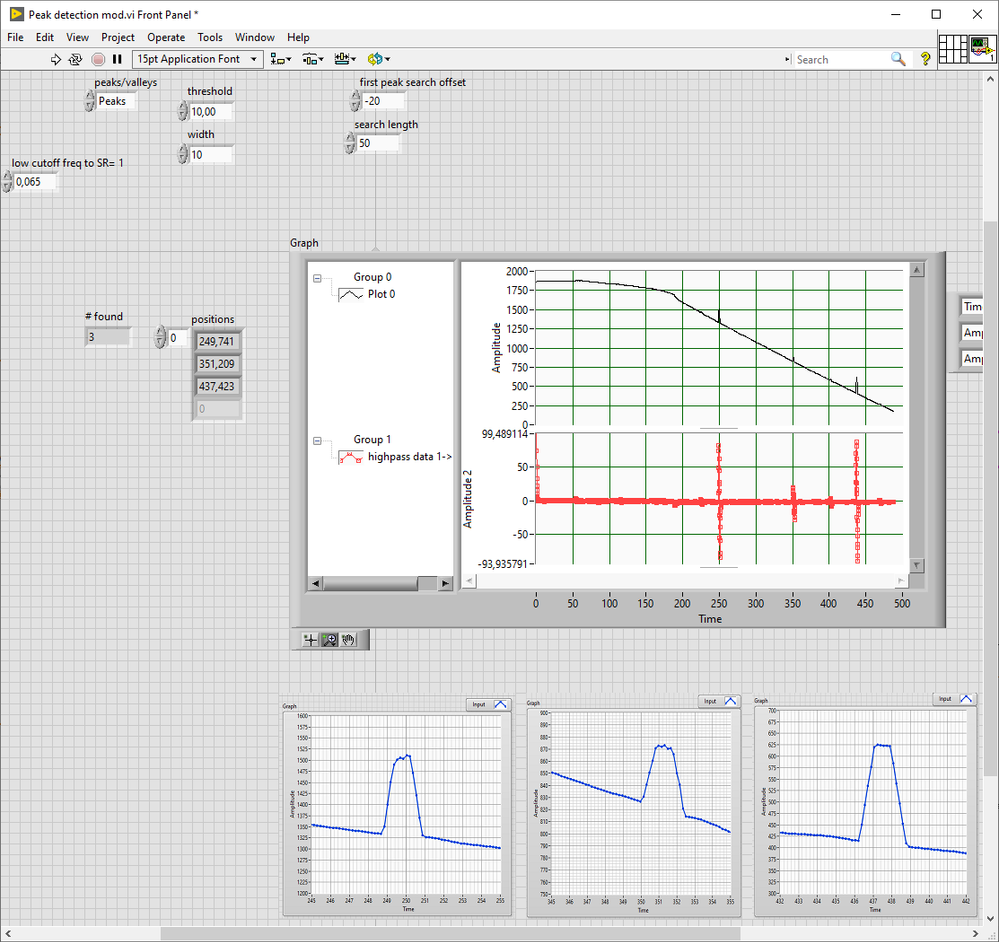Image resolution: width=999 pixels, height=942 pixels.
Task: Click the window horizontal scrollbar left arrow
Action: (x=8, y=934)
